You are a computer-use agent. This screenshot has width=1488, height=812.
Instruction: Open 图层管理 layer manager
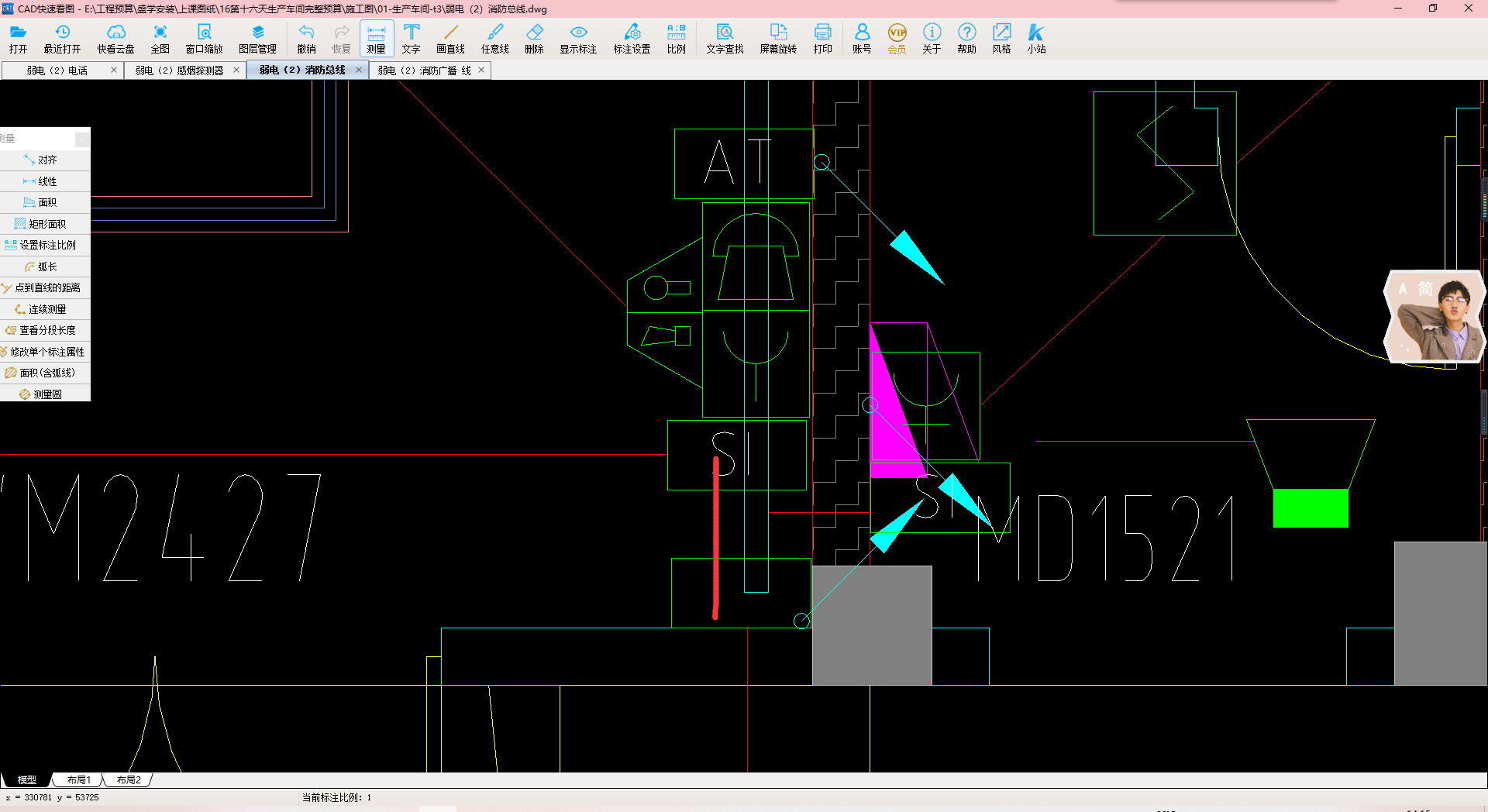tap(257, 38)
